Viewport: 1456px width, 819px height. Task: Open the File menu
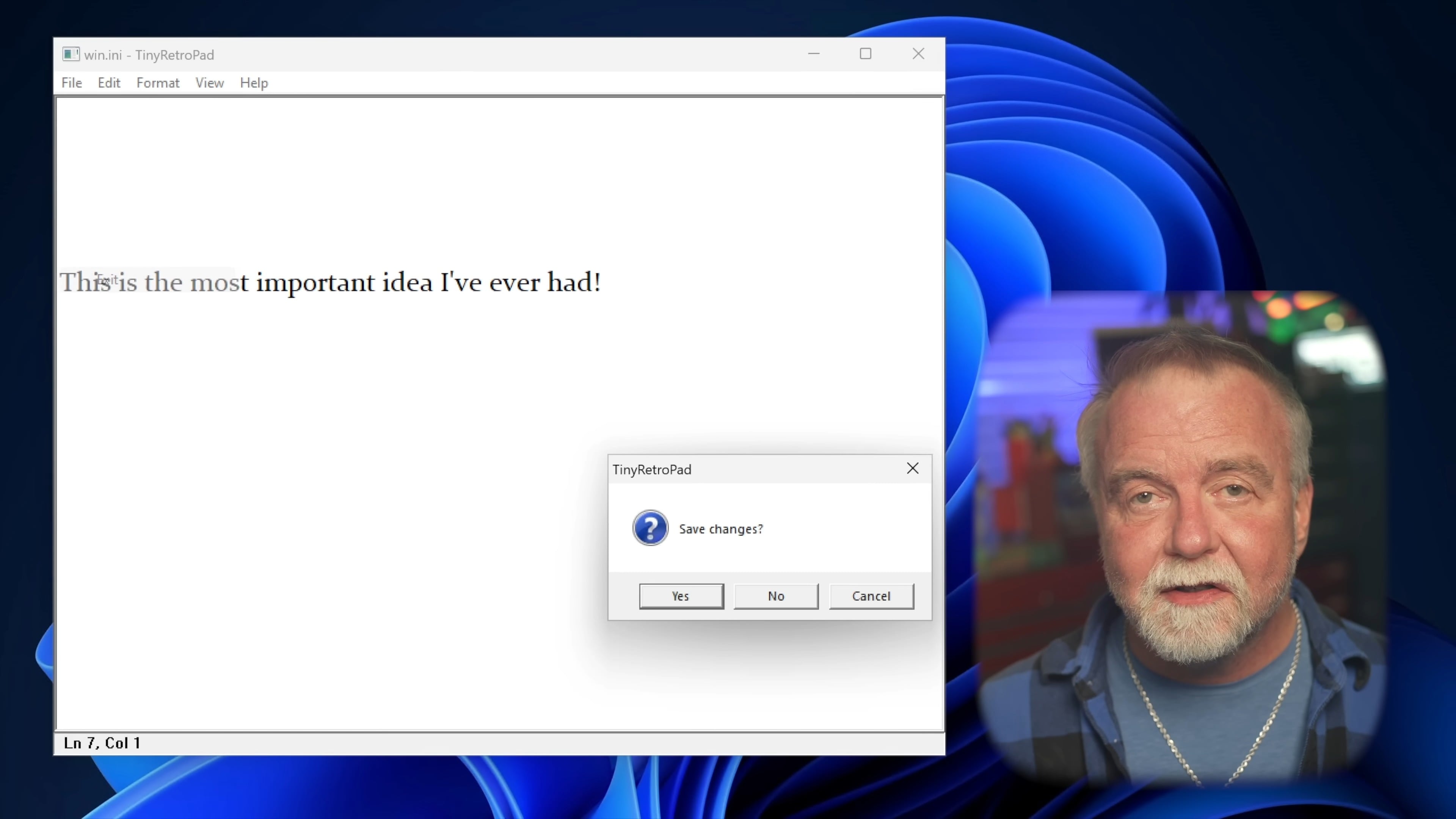click(72, 83)
